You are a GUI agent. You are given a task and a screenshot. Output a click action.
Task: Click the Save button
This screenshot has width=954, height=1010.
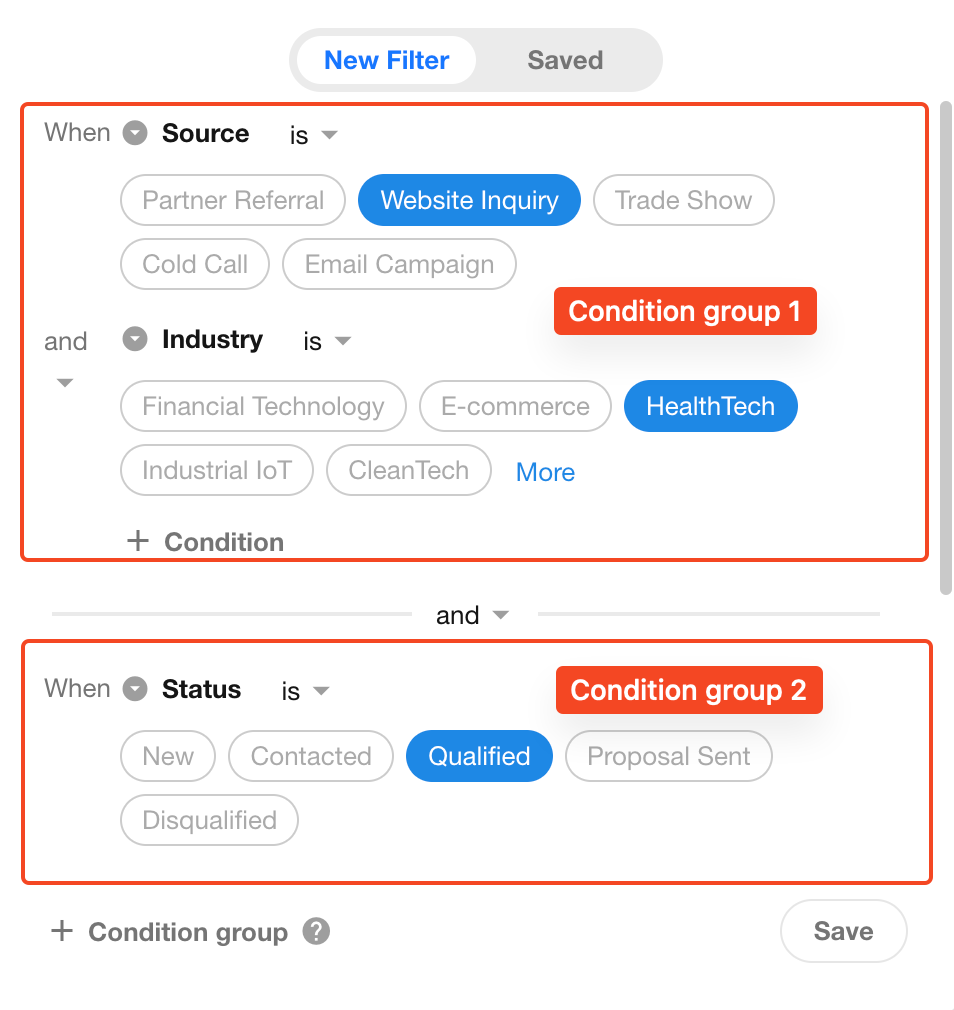[x=843, y=931]
